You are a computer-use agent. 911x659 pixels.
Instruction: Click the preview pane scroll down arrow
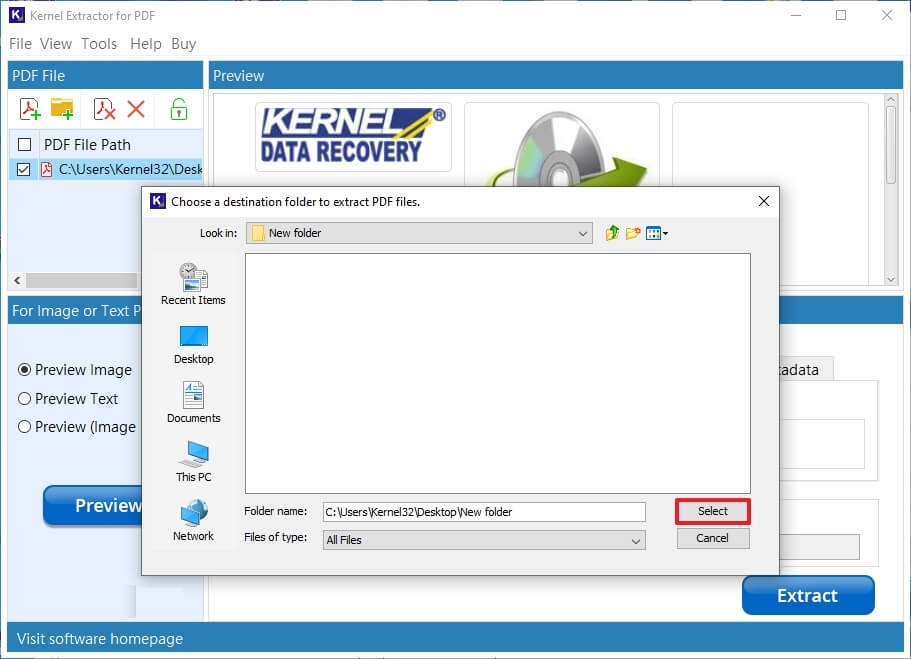click(x=891, y=280)
